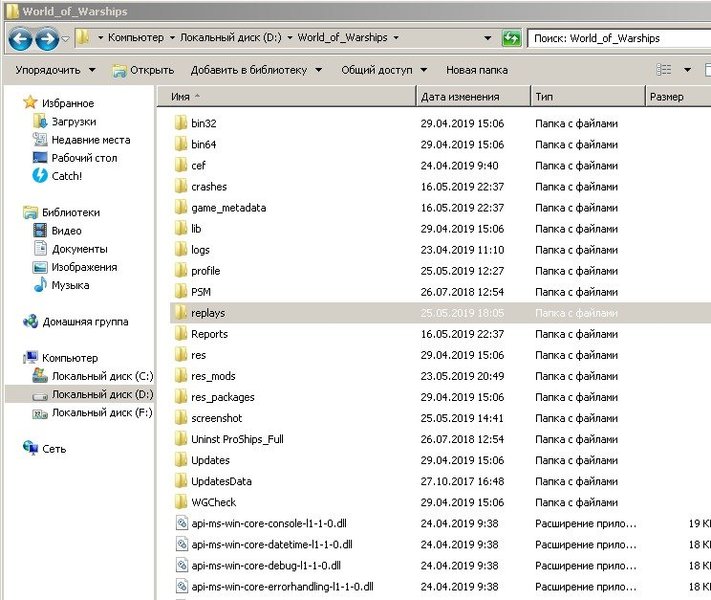Sort by the Тип column header
The width and height of the screenshot is (711, 600).
[x=587, y=97]
